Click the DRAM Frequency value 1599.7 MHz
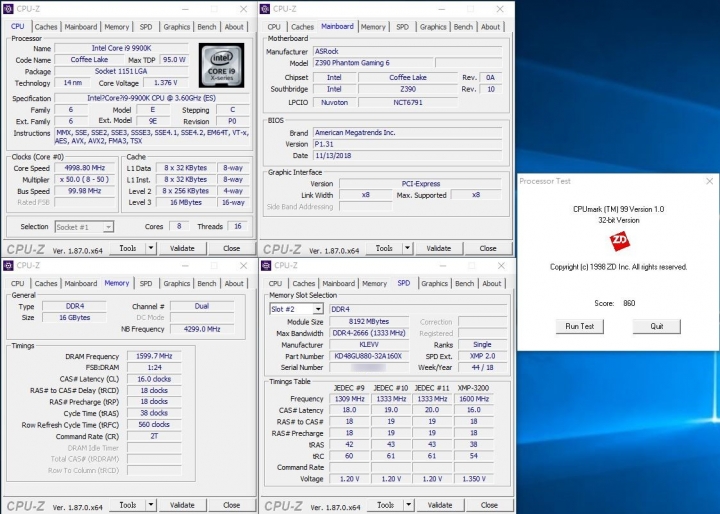Image resolution: width=720 pixels, height=514 pixels. click(x=154, y=356)
